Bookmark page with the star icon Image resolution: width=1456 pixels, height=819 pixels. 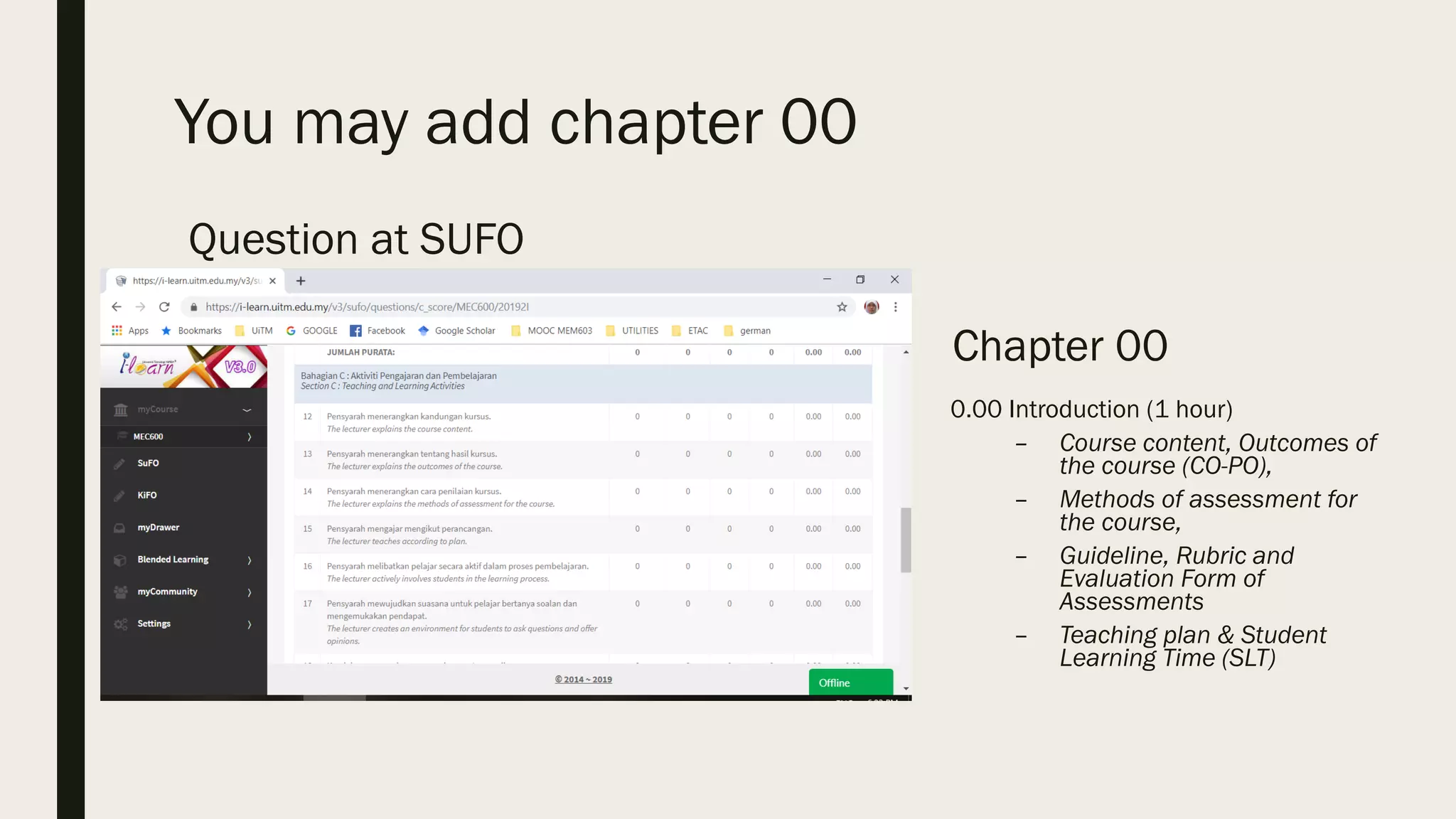pyautogui.click(x=842, y=307)
